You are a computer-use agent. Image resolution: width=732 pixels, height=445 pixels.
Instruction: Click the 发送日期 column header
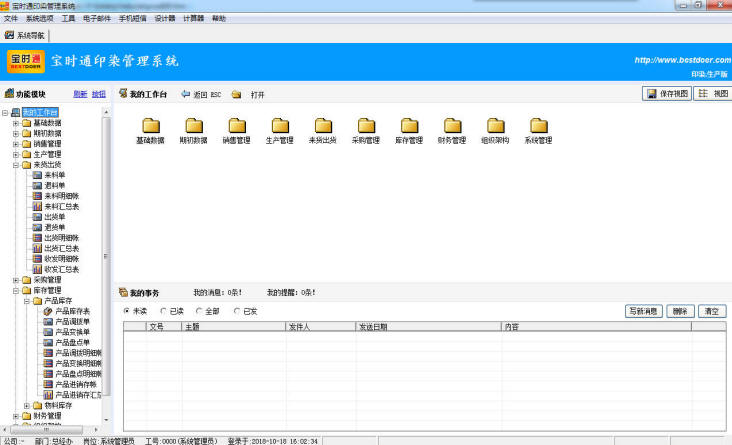tap(429, 327)
